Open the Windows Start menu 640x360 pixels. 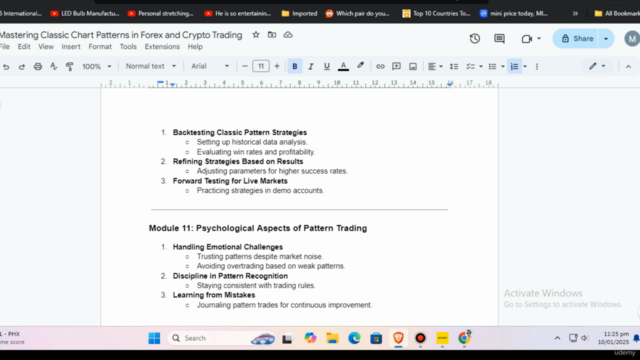pos(154,338)
